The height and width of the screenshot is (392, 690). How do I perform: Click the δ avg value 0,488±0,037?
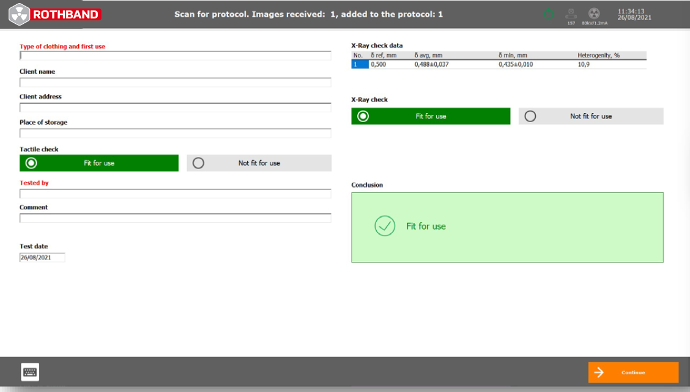[x=431, y=64]
